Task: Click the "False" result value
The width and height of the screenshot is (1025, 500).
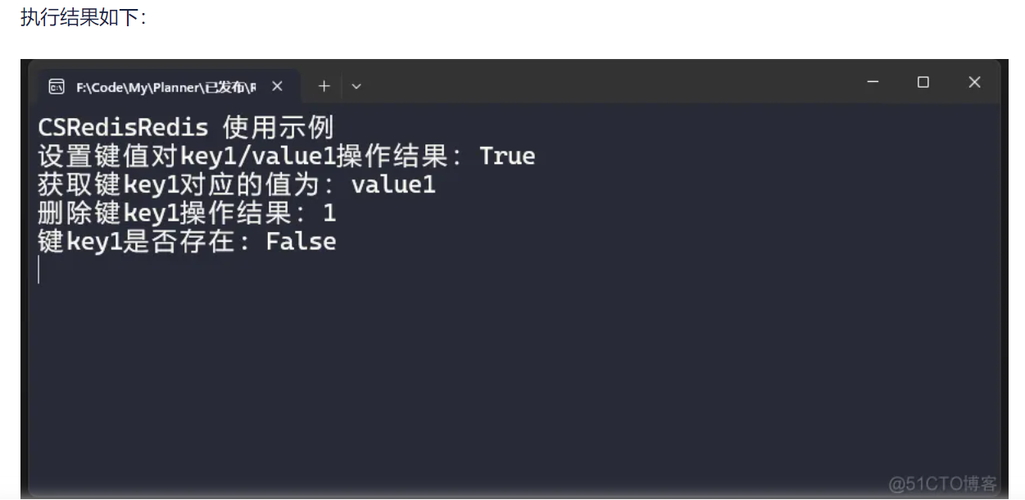Action: point(301,241)
